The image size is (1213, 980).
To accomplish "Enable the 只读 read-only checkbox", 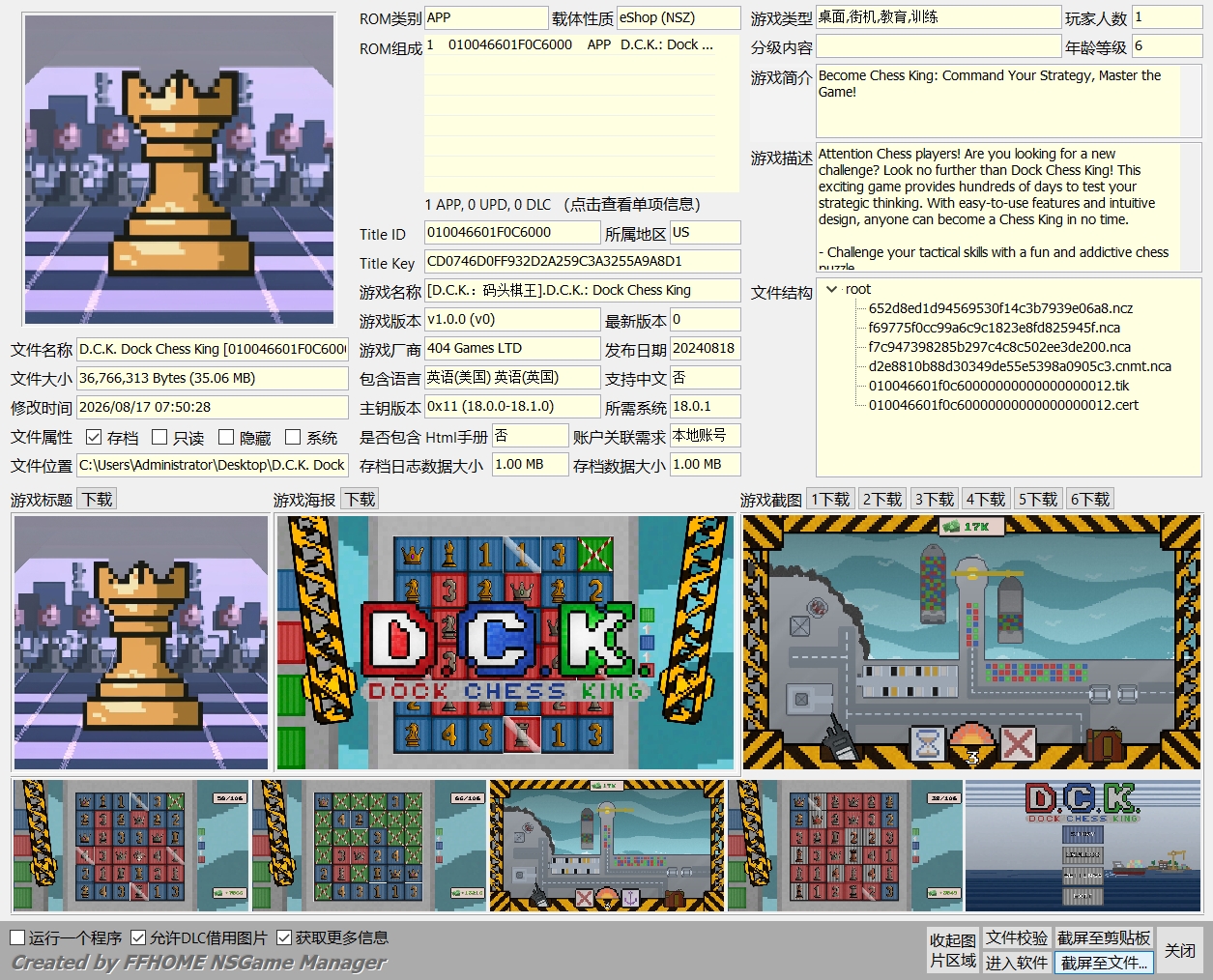I will click(x=160, y=437).
